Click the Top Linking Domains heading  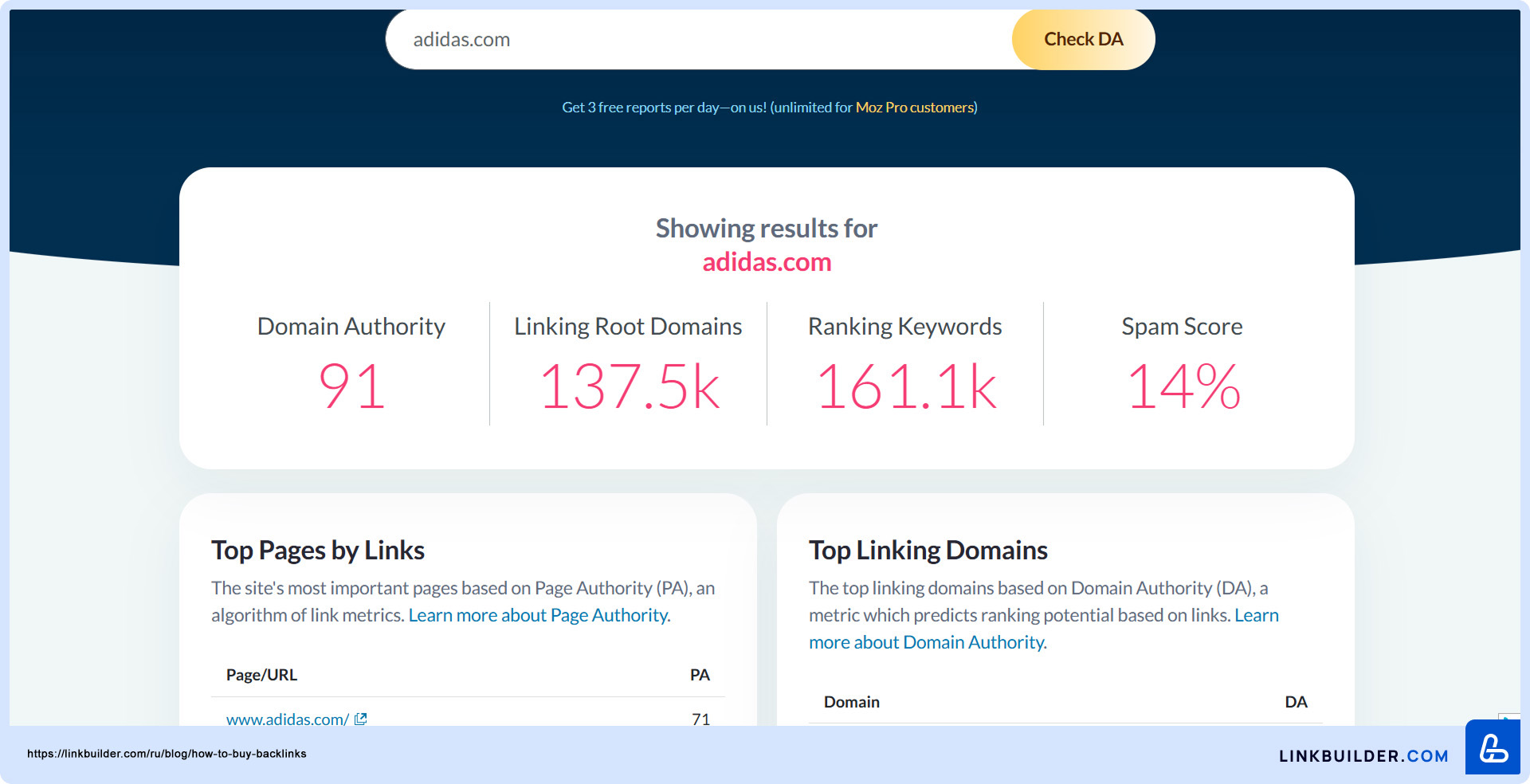click(x=928, y=551)
